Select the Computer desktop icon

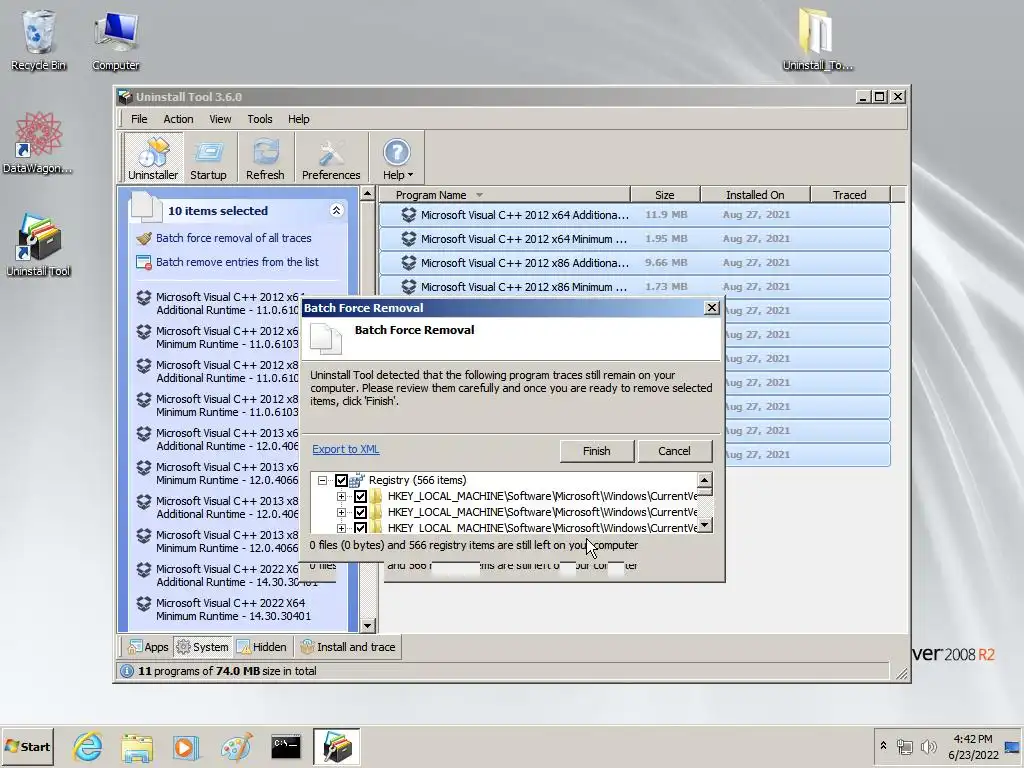[116, 40]
